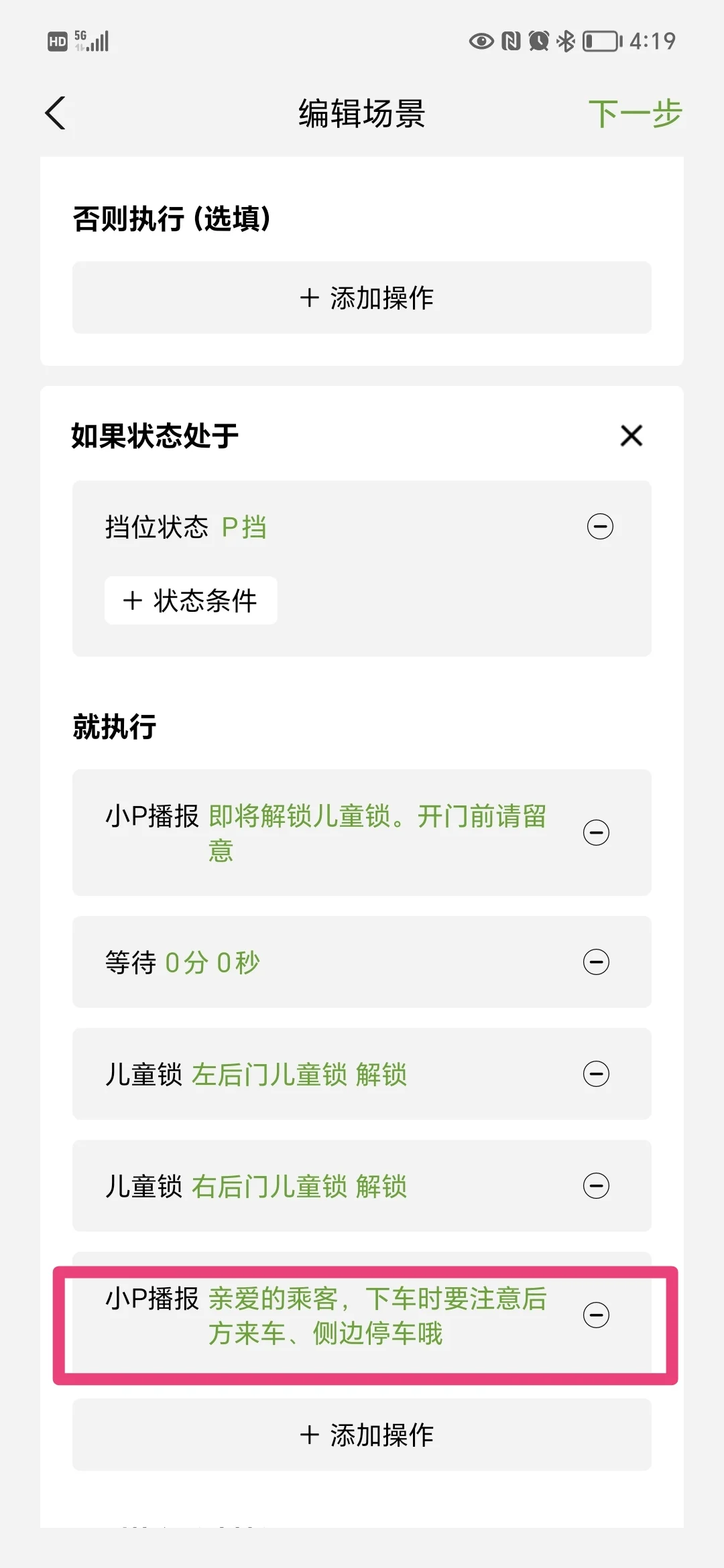The width and height of the screenshot is (724, 1568).
Task: Add operation under 就执行 list
Action: (362, 1435)
